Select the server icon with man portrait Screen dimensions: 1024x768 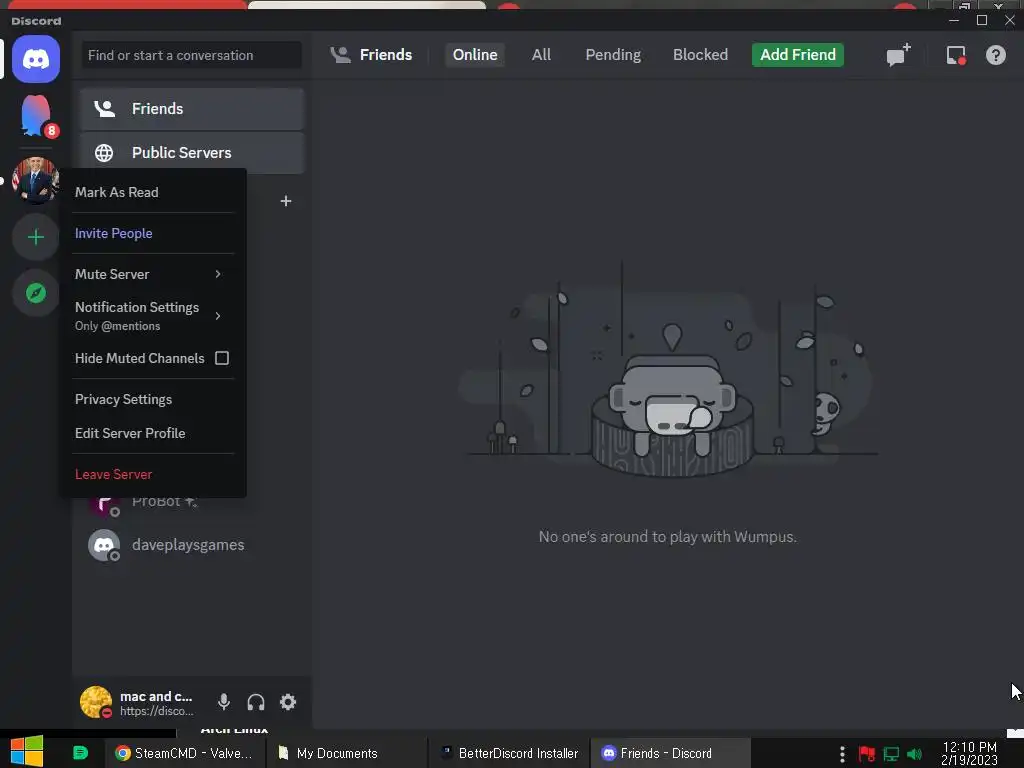pos(35,180)
